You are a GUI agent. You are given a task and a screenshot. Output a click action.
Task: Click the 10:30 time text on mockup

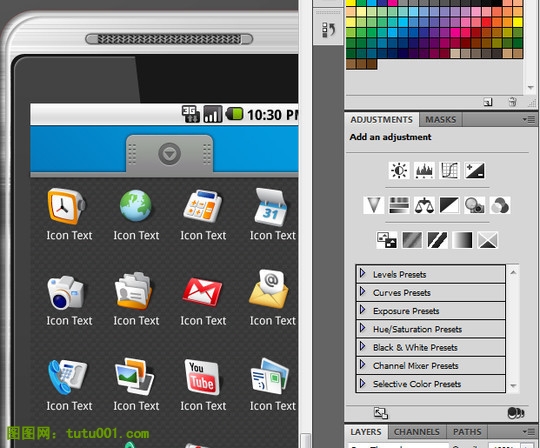273,115
